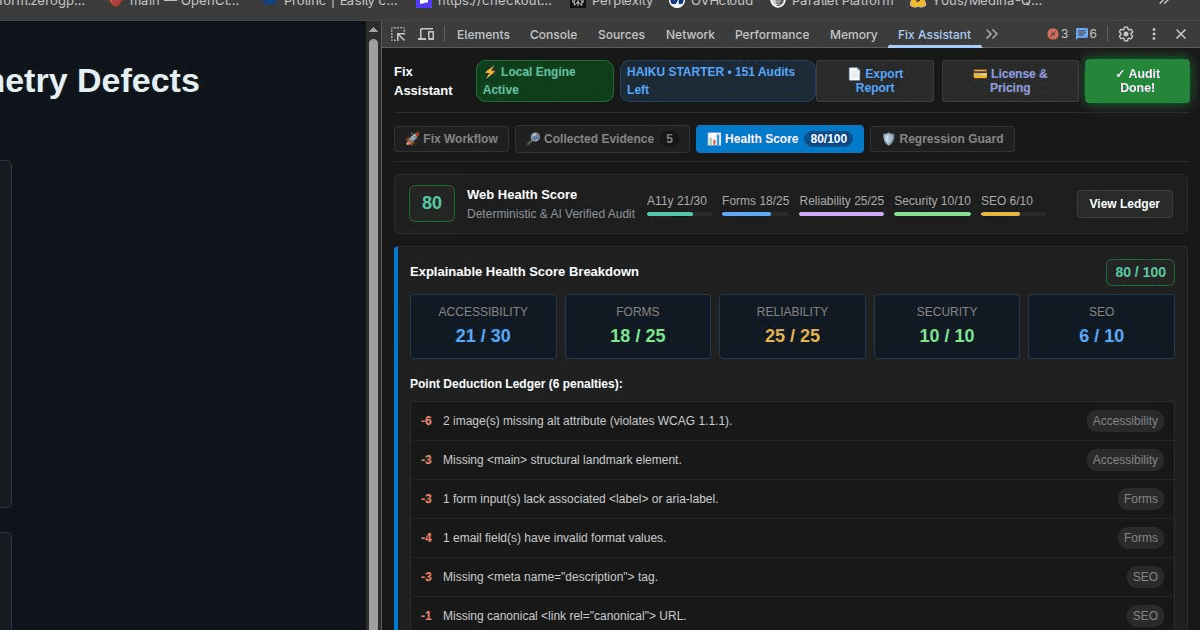1200x630 pixels.
Task: Click "Missing <meta name="description"> tag." row
Action: (x=792, y=577)
